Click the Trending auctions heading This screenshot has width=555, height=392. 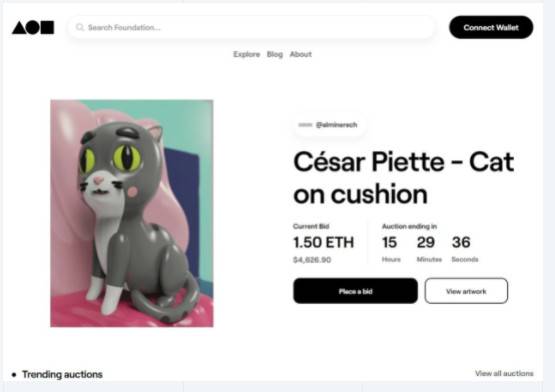(62, 374)
